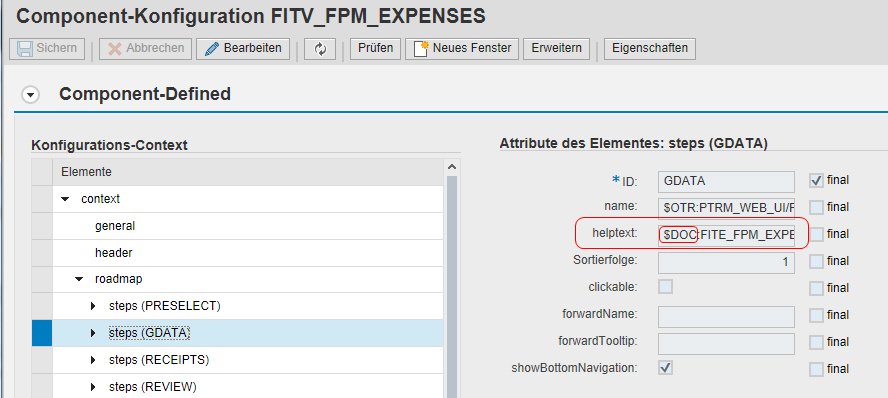888x398 pixels.
Task: Select the header tree element
Action: 113,253
